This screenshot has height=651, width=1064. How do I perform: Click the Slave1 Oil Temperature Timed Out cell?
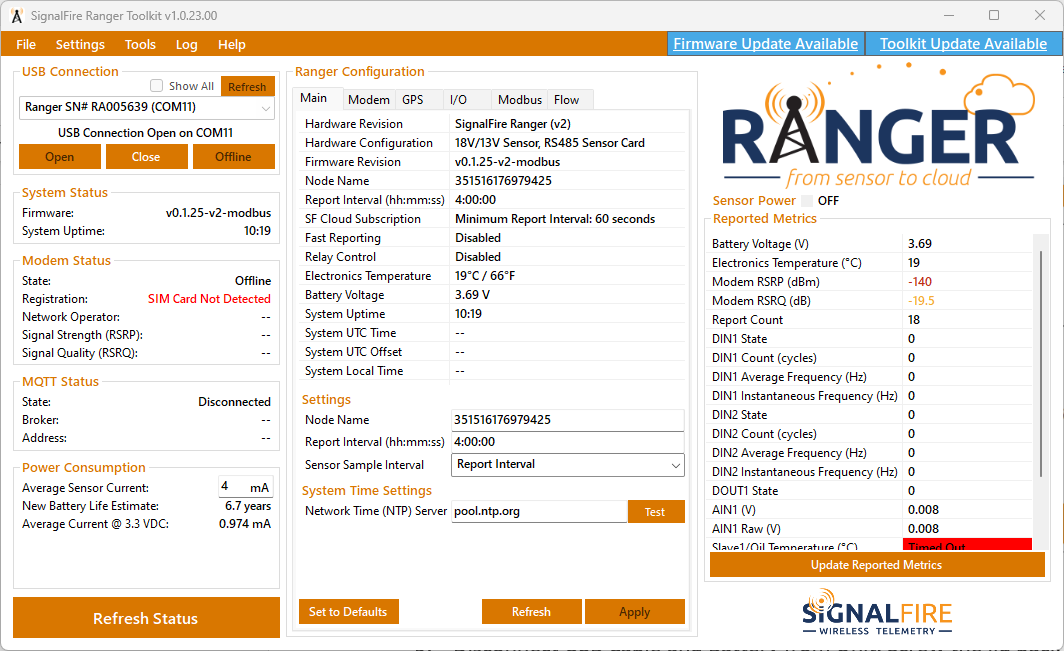[967, 545]
